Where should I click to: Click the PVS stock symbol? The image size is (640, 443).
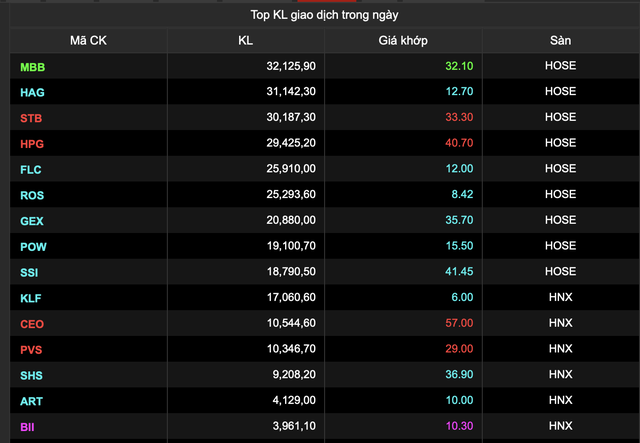[x=32, y=349]
